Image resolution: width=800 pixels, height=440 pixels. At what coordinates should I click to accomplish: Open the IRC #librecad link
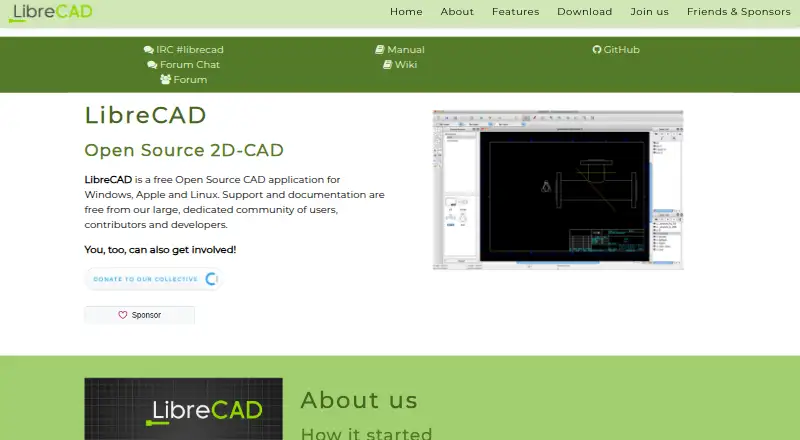(189, 50)
